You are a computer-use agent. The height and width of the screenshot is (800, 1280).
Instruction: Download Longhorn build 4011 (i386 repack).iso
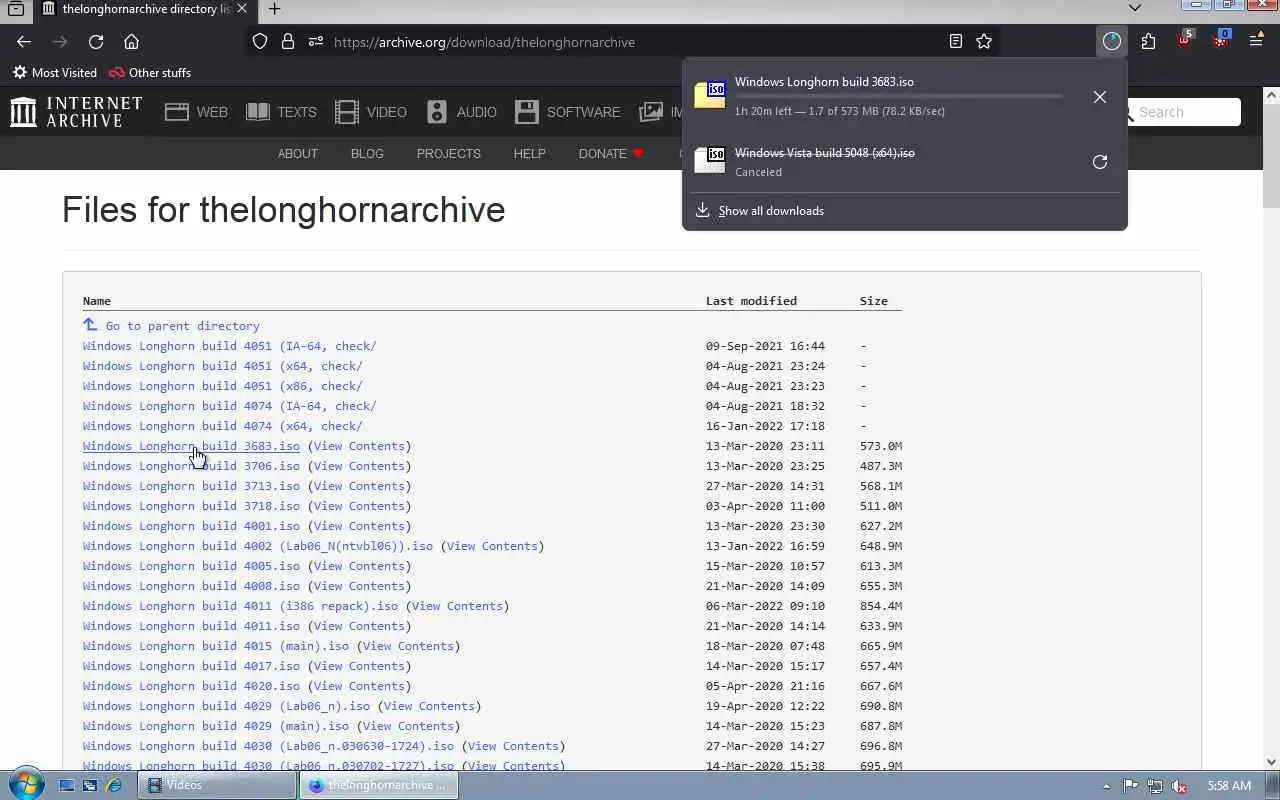click(240, 606)
